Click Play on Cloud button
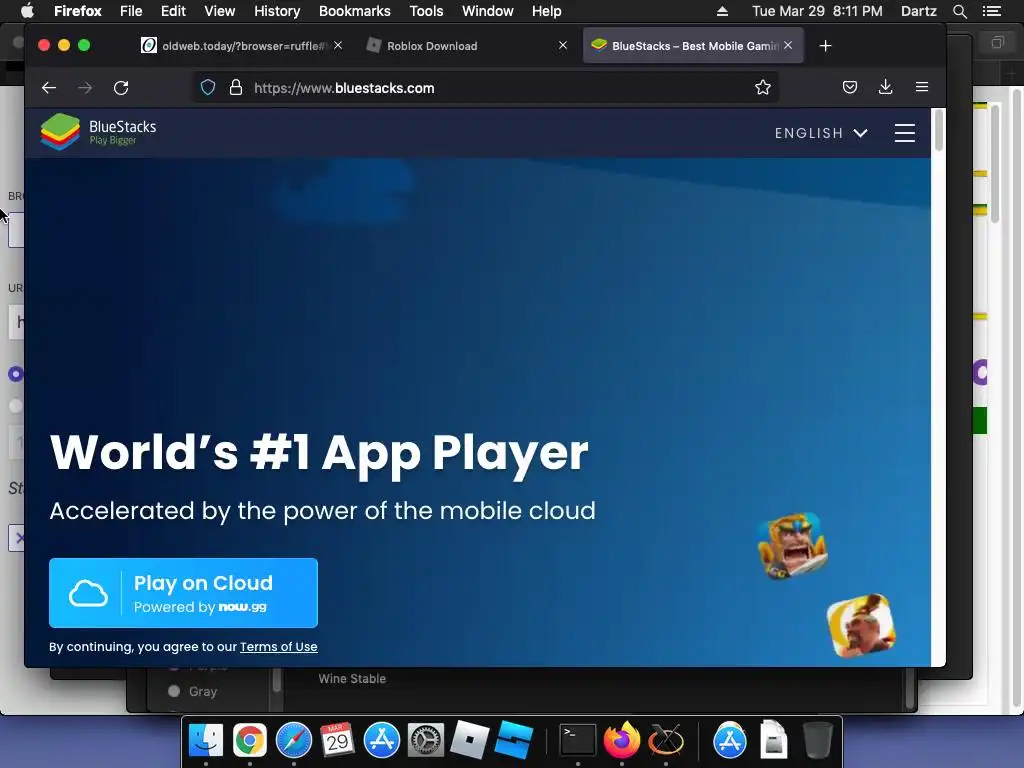Screen dimensions: 1024x768 [184, 593]
